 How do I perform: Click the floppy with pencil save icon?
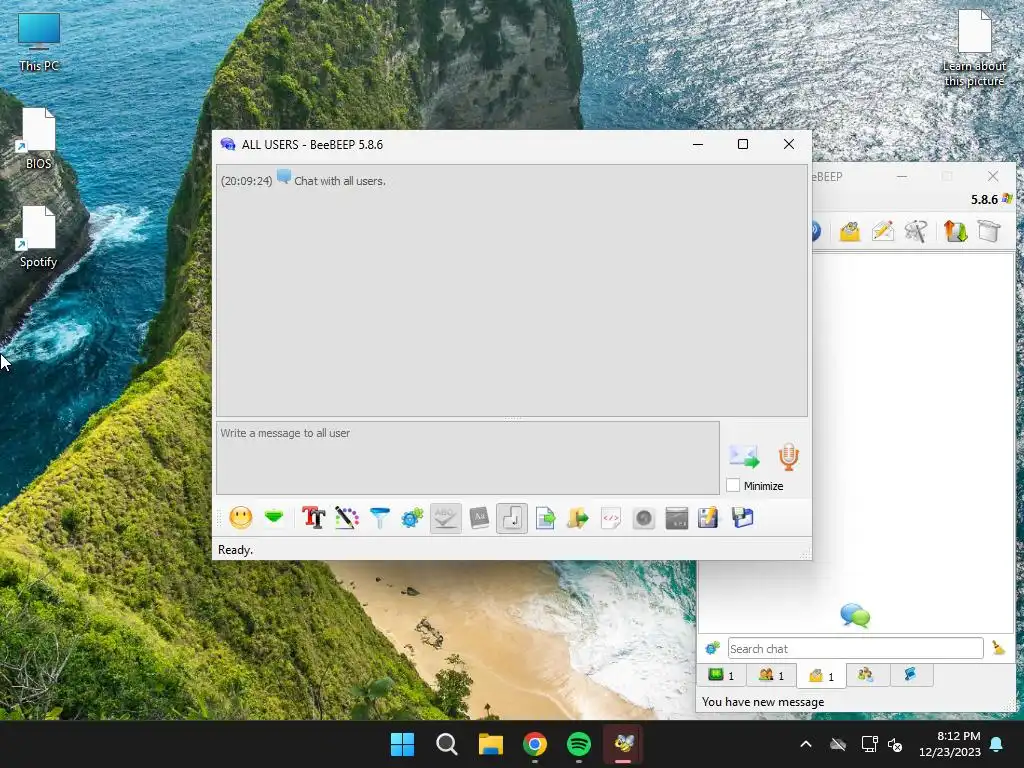pos(709,518)
